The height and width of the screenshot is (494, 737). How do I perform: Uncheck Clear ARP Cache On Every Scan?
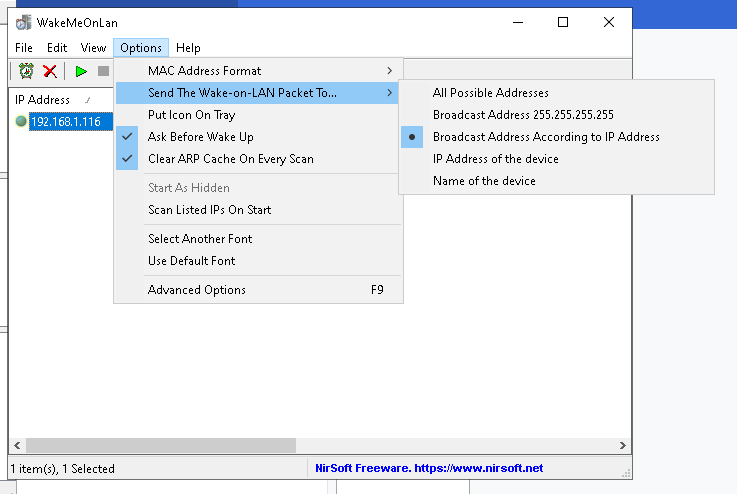pyautogui.click(x=230, y=159)
